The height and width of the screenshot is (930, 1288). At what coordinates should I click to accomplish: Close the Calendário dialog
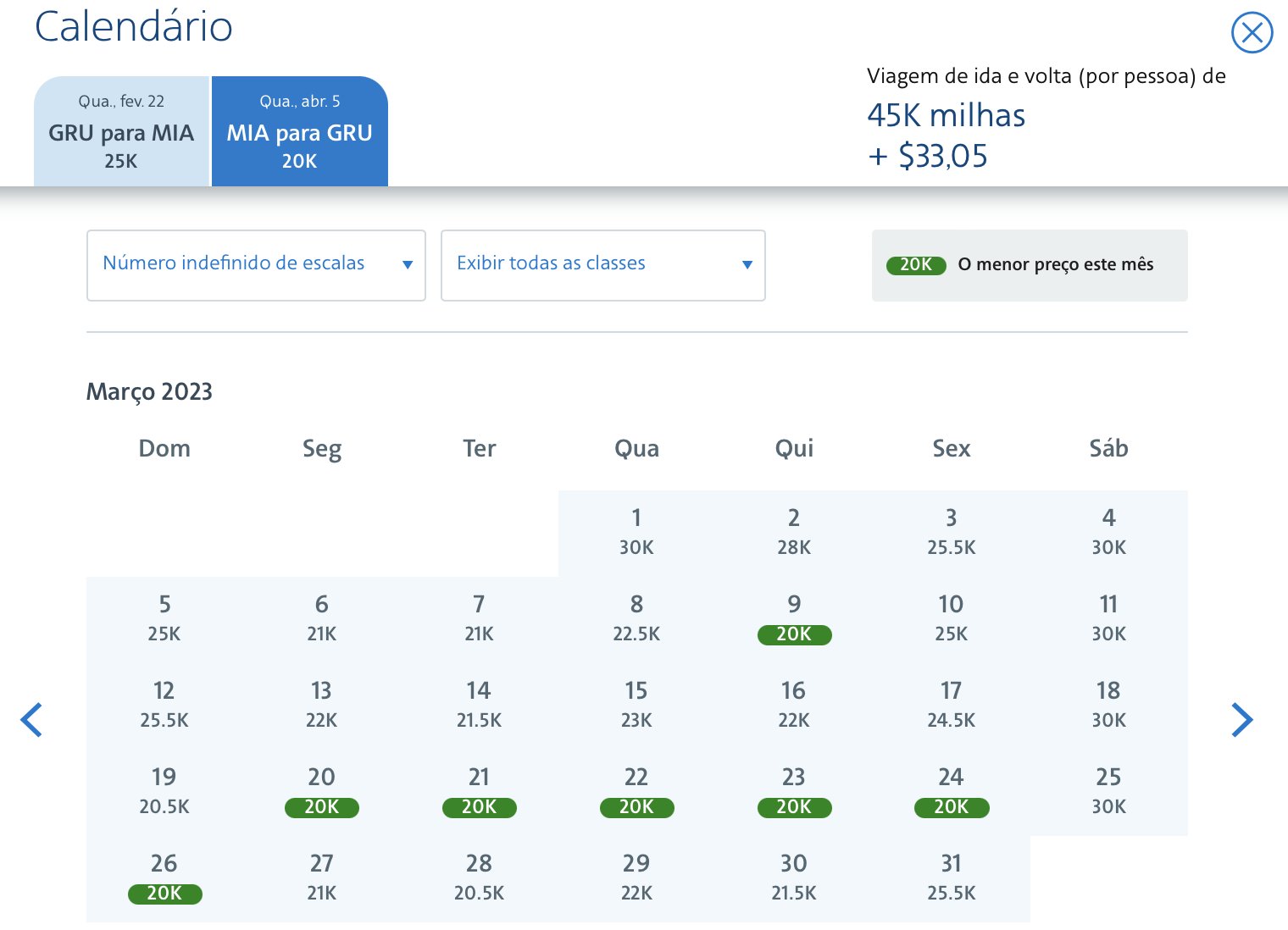click(1252, 33)
